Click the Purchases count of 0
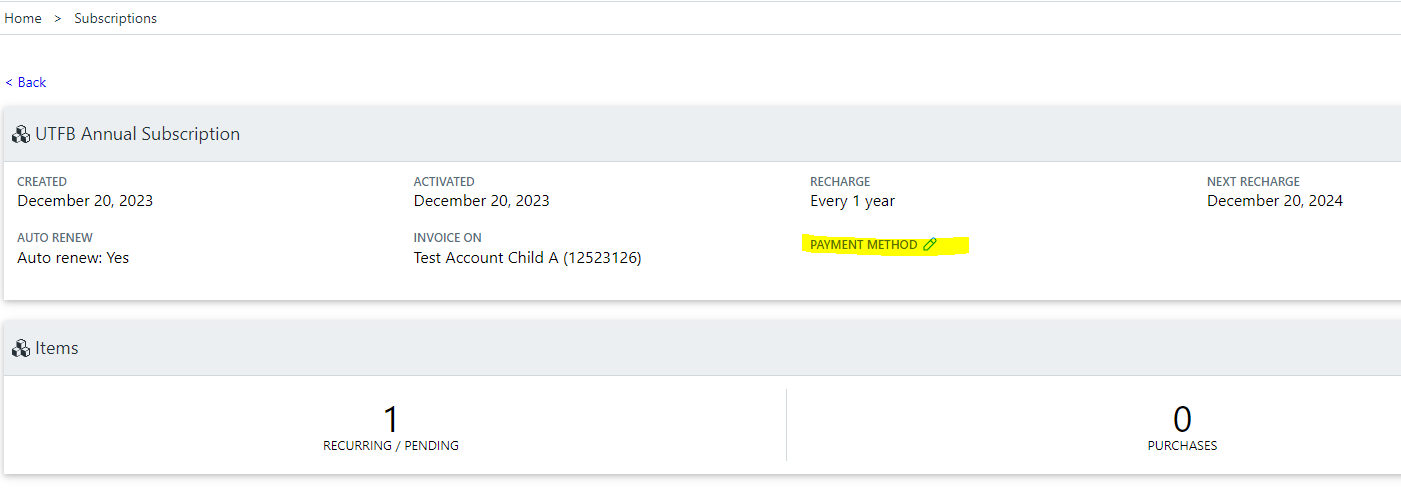Screen dimensions: 1401x497 coord(1182,419)
